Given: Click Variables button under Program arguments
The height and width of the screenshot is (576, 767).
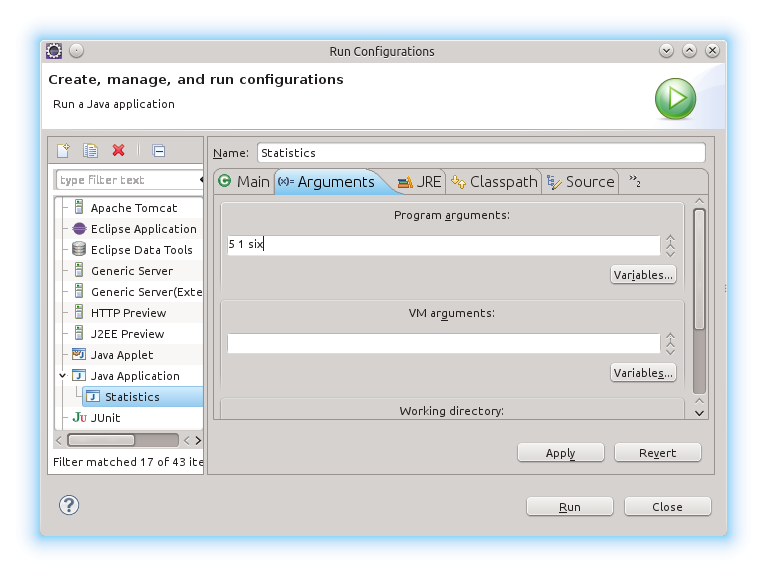Looking at the screenshot, I should (x=643, y=274).
